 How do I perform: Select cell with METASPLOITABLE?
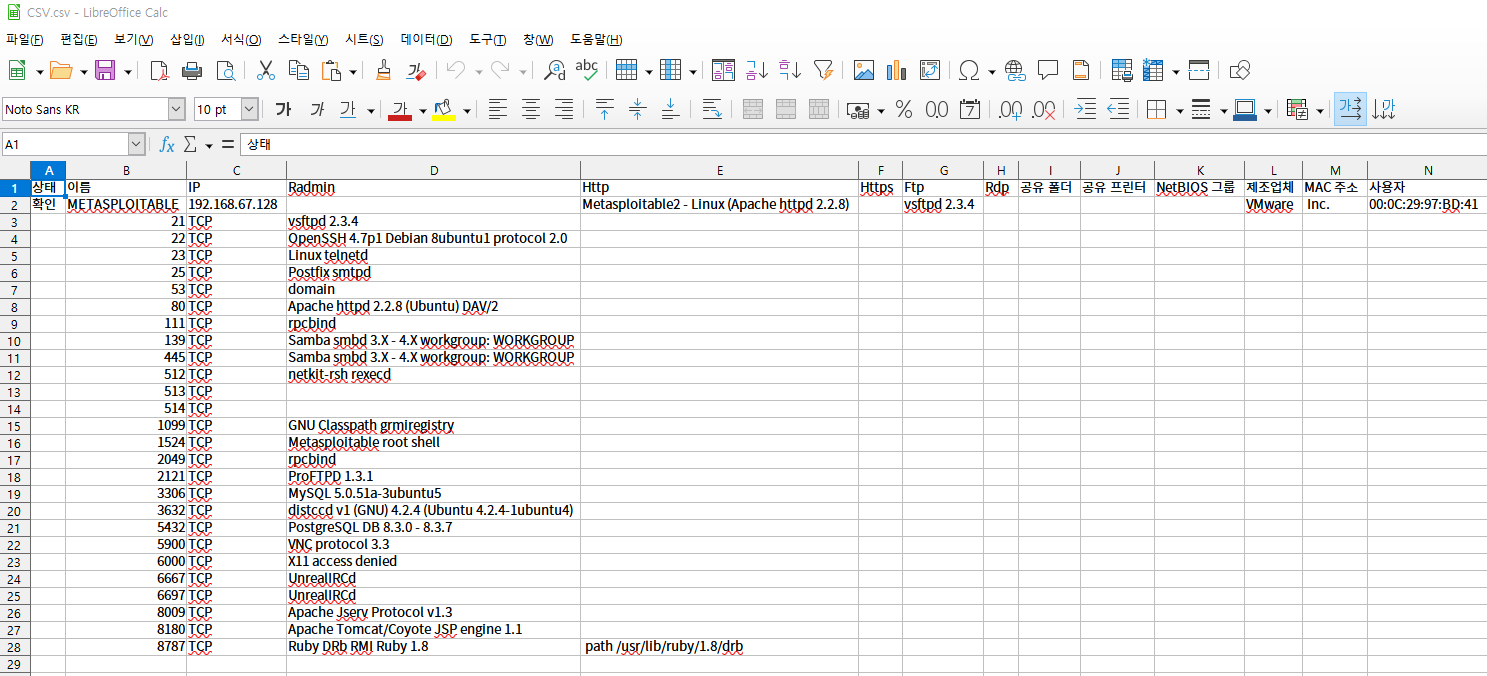tap(125, 204)
